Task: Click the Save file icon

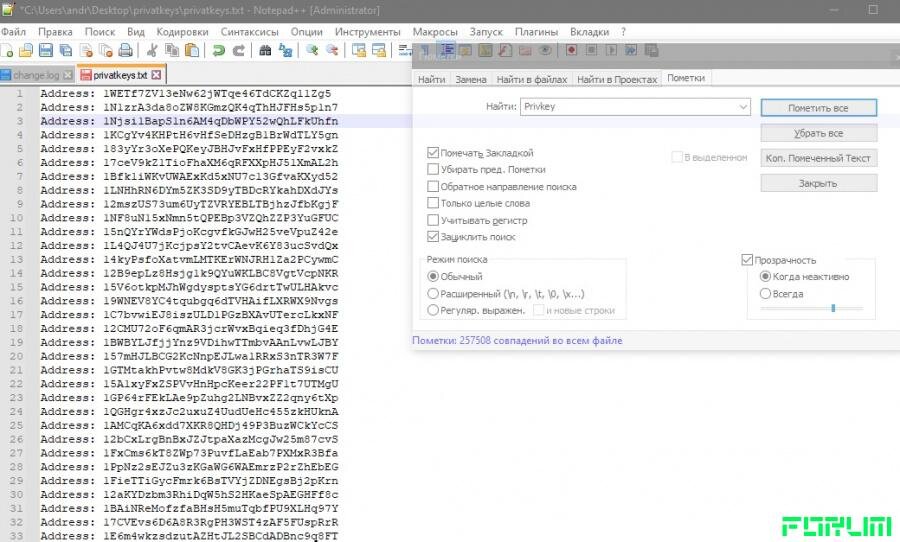Action: click(45, 51)
